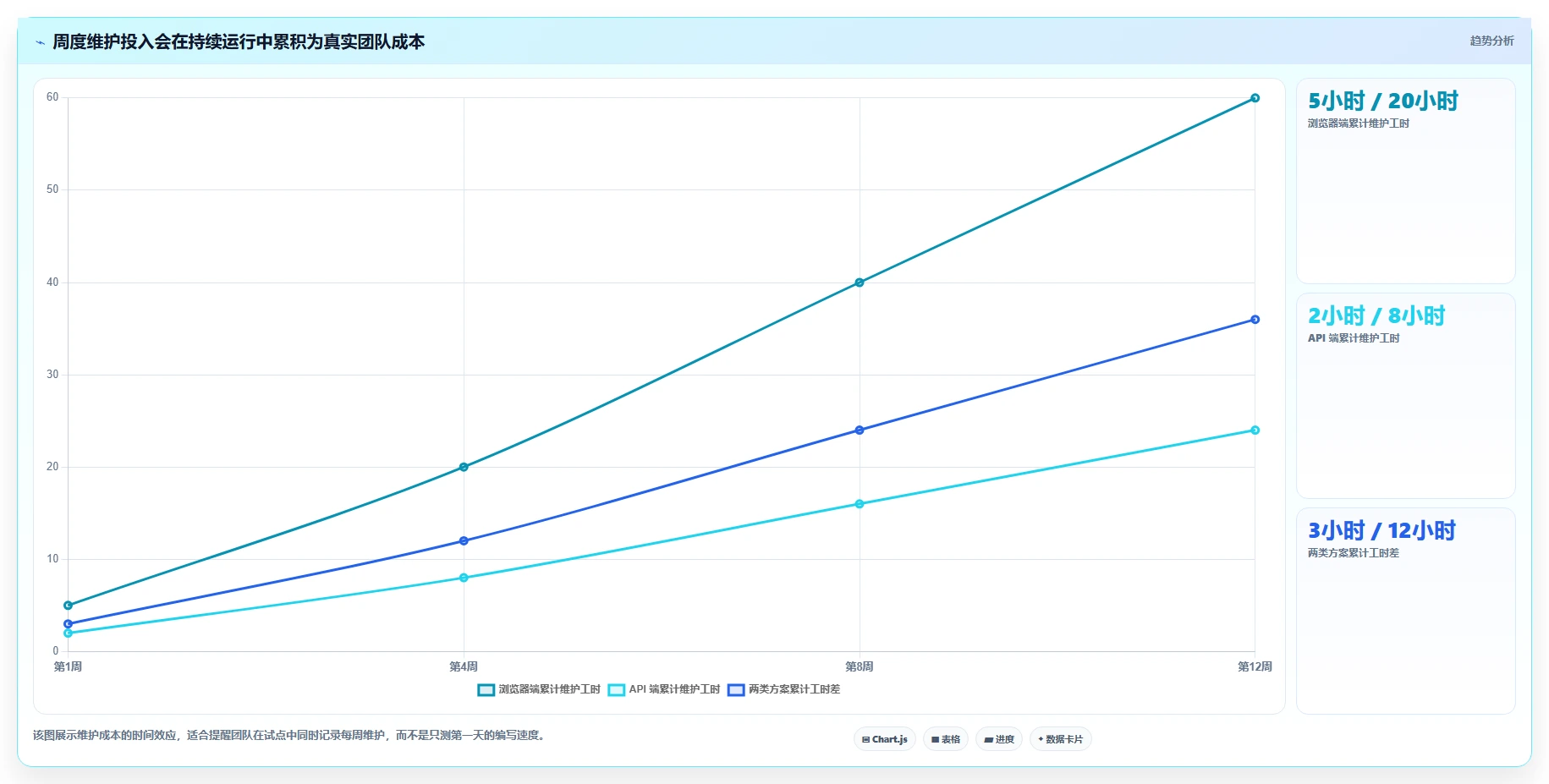Click the Chart.js tag chip
Image resolution: width=1549 pixels, height=784 pixels.
[x=885, y=739]
